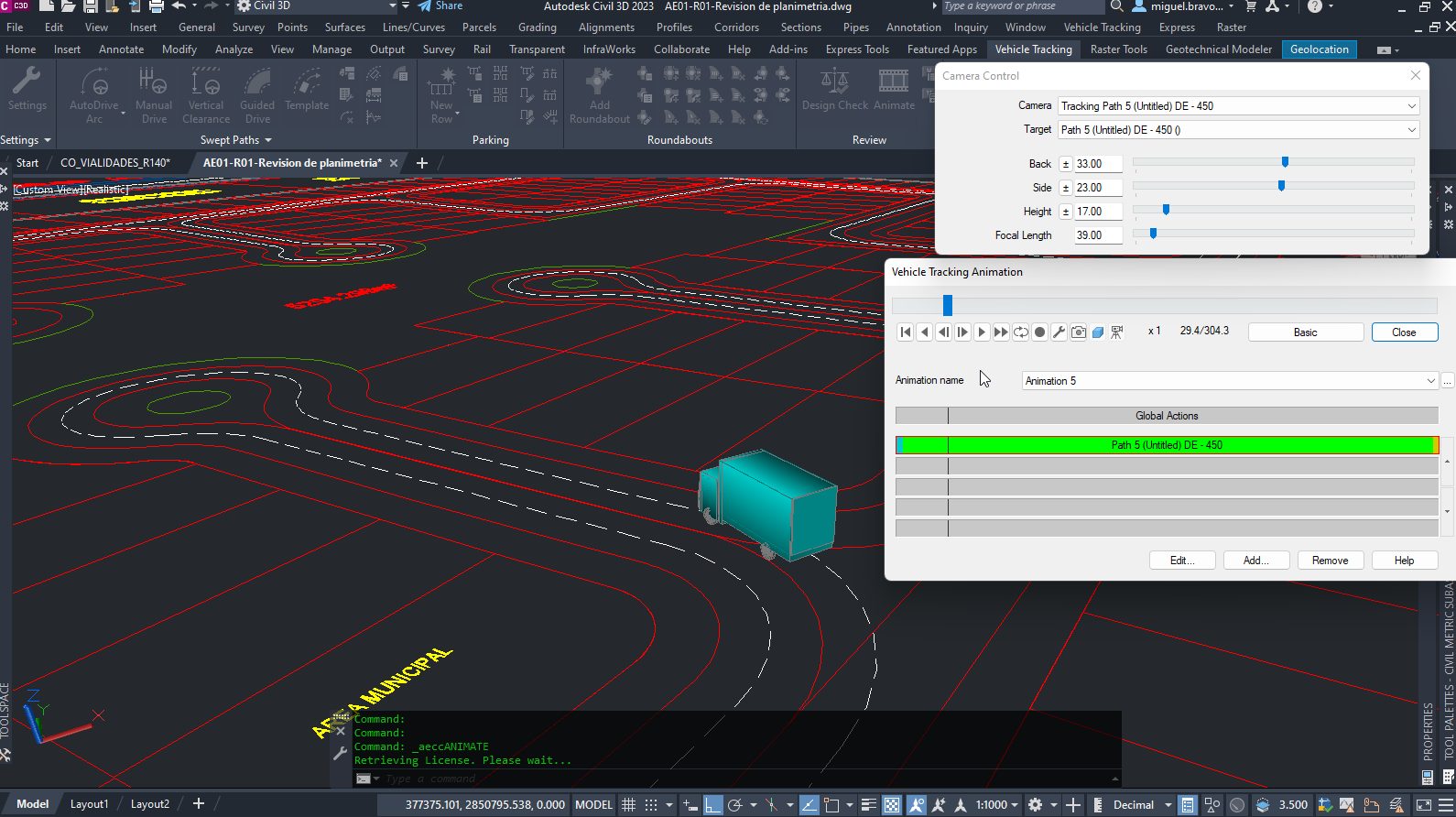Image resolution: width=1456 pixels, height=817 pixels.
Task: Click the Add Roundabout tool
Action: 600,95
